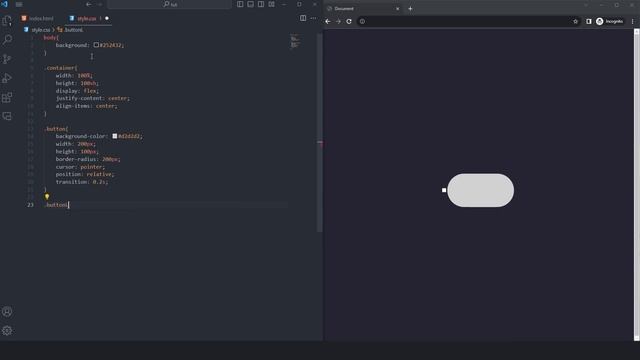Open the VS Code hamburger menu
Image resolution: width=640 pixels, height=360 pixels.
19,4
